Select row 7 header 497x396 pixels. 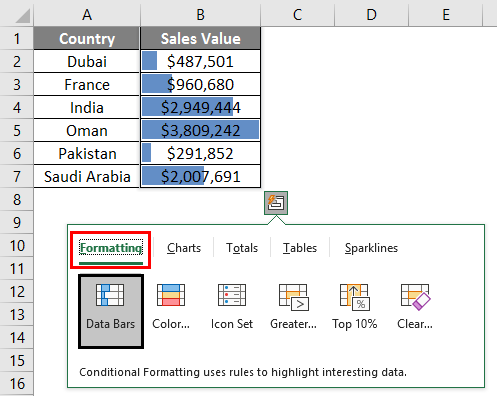coord(17,176)
